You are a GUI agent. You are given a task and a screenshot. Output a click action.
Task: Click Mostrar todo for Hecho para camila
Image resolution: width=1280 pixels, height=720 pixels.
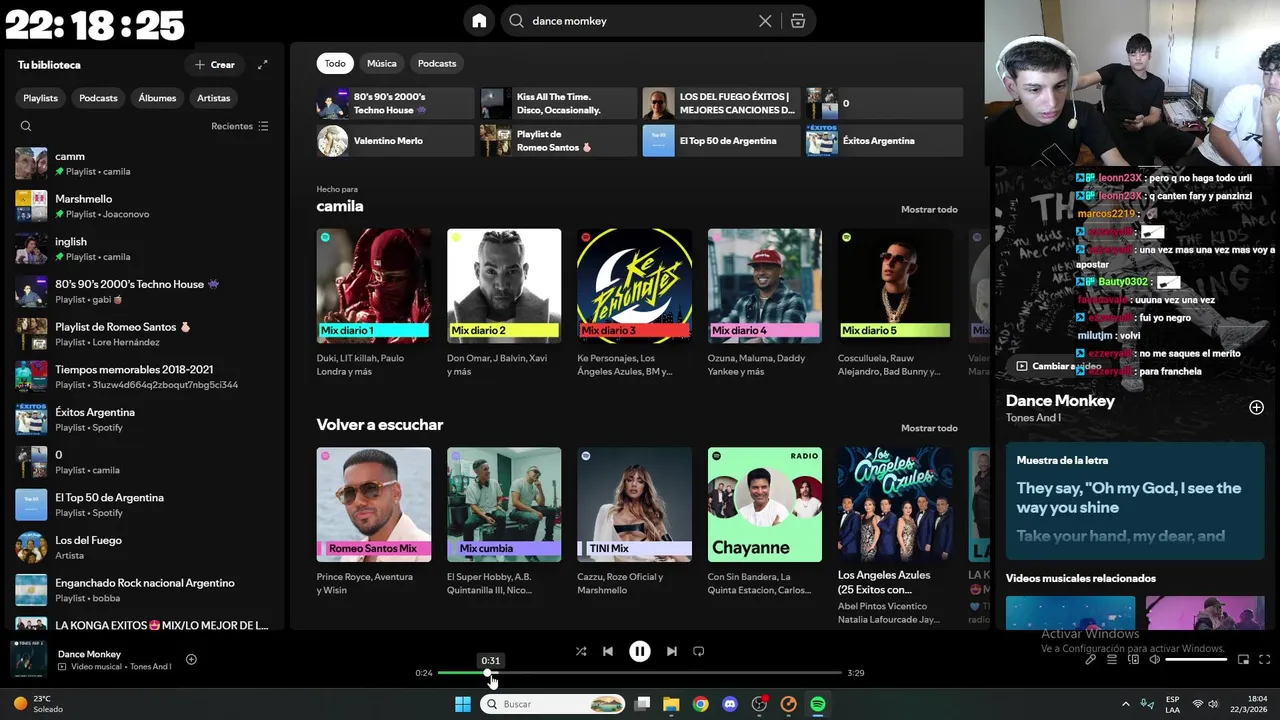coord(929,209)
